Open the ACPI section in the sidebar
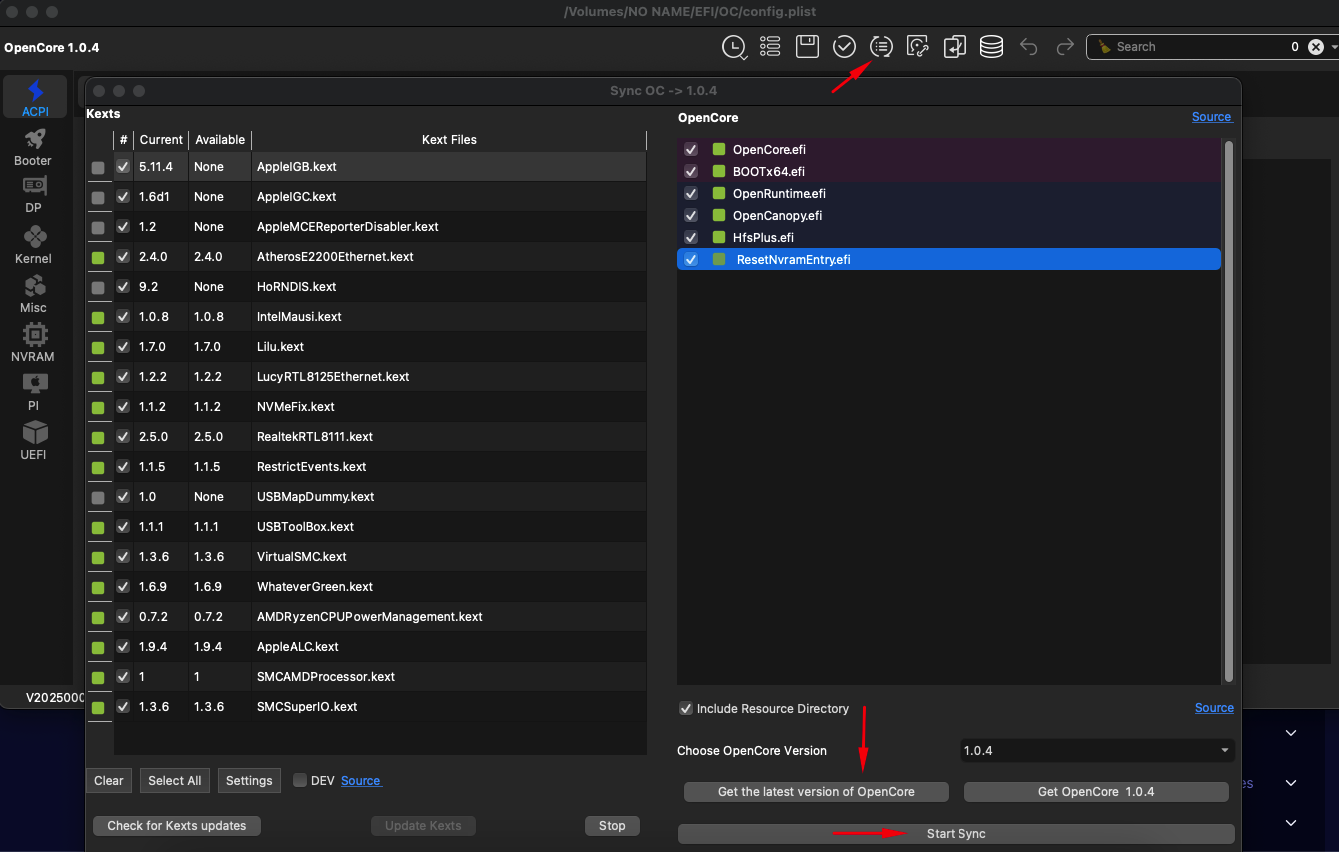The width and height of the screenshot is (1339, 852). (x=35, y=98)
